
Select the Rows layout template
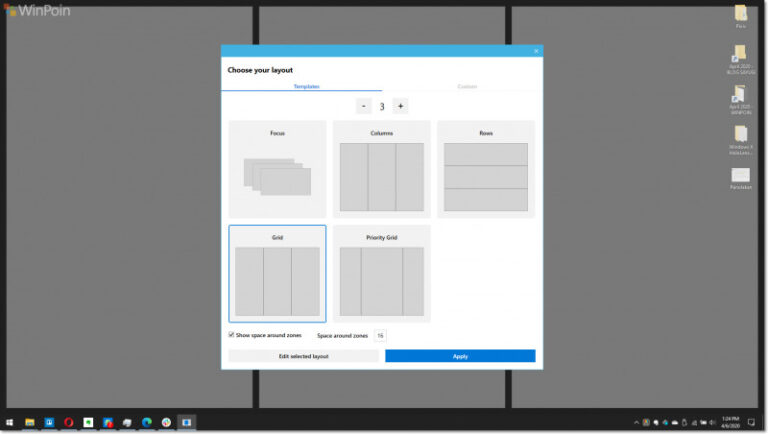(486, 169)
